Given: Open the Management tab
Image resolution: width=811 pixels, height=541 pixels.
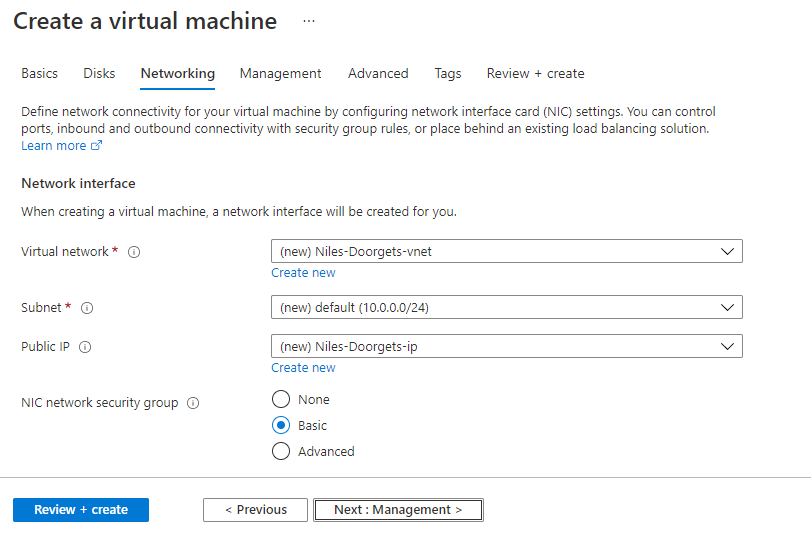Looking at the screenshot, I should point(280,73).
